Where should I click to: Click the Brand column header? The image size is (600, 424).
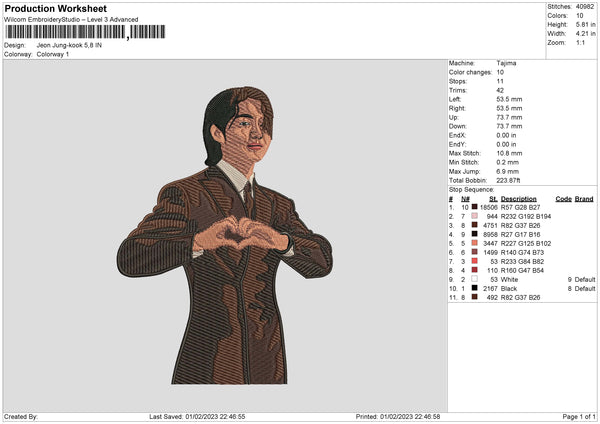pyautogui.click(x=584, y=199)
